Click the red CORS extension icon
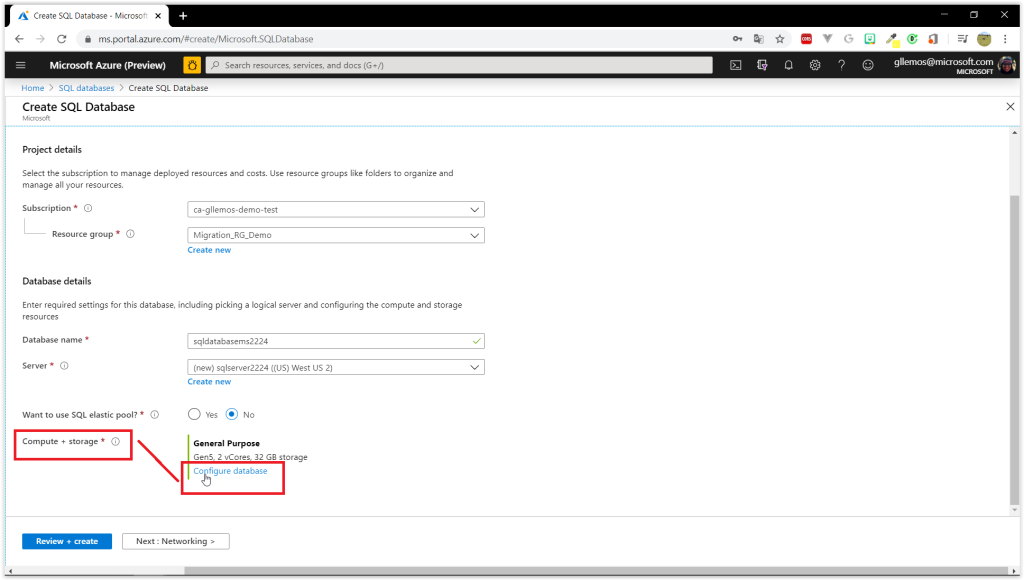The height and width of the screenshot is (580, 1024). tap(807, 39)
